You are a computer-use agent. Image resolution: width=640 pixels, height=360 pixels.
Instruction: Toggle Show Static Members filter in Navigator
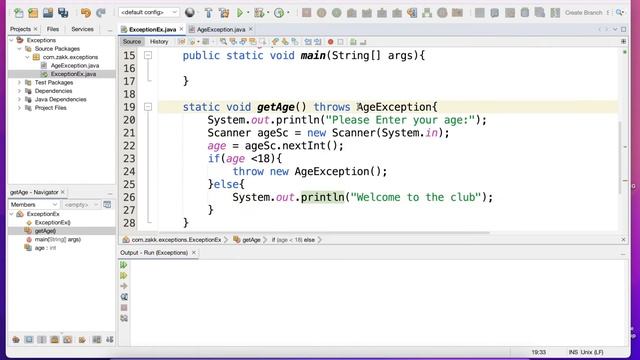[42, 340]
